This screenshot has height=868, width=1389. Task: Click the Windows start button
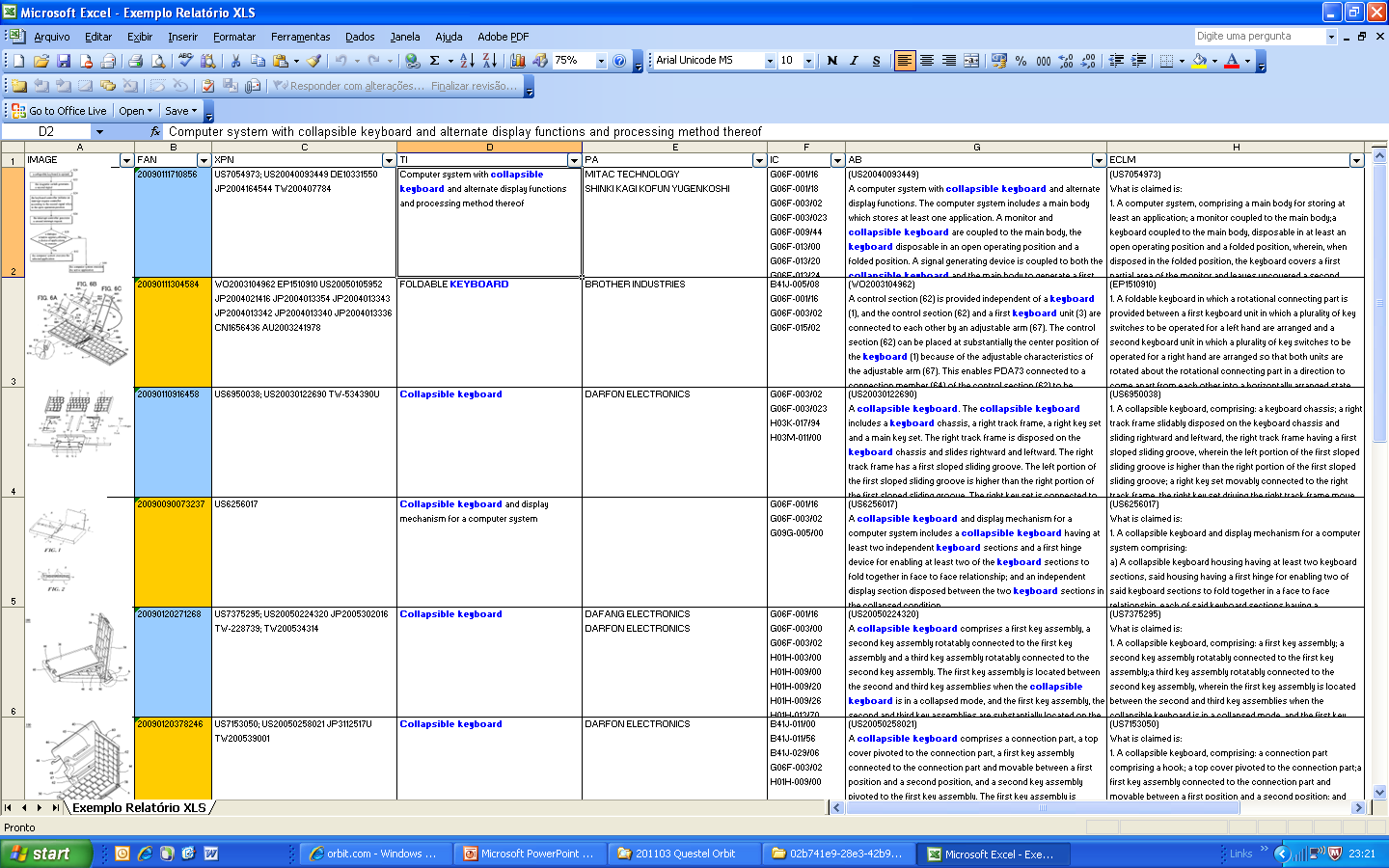(x=46, y=854)
